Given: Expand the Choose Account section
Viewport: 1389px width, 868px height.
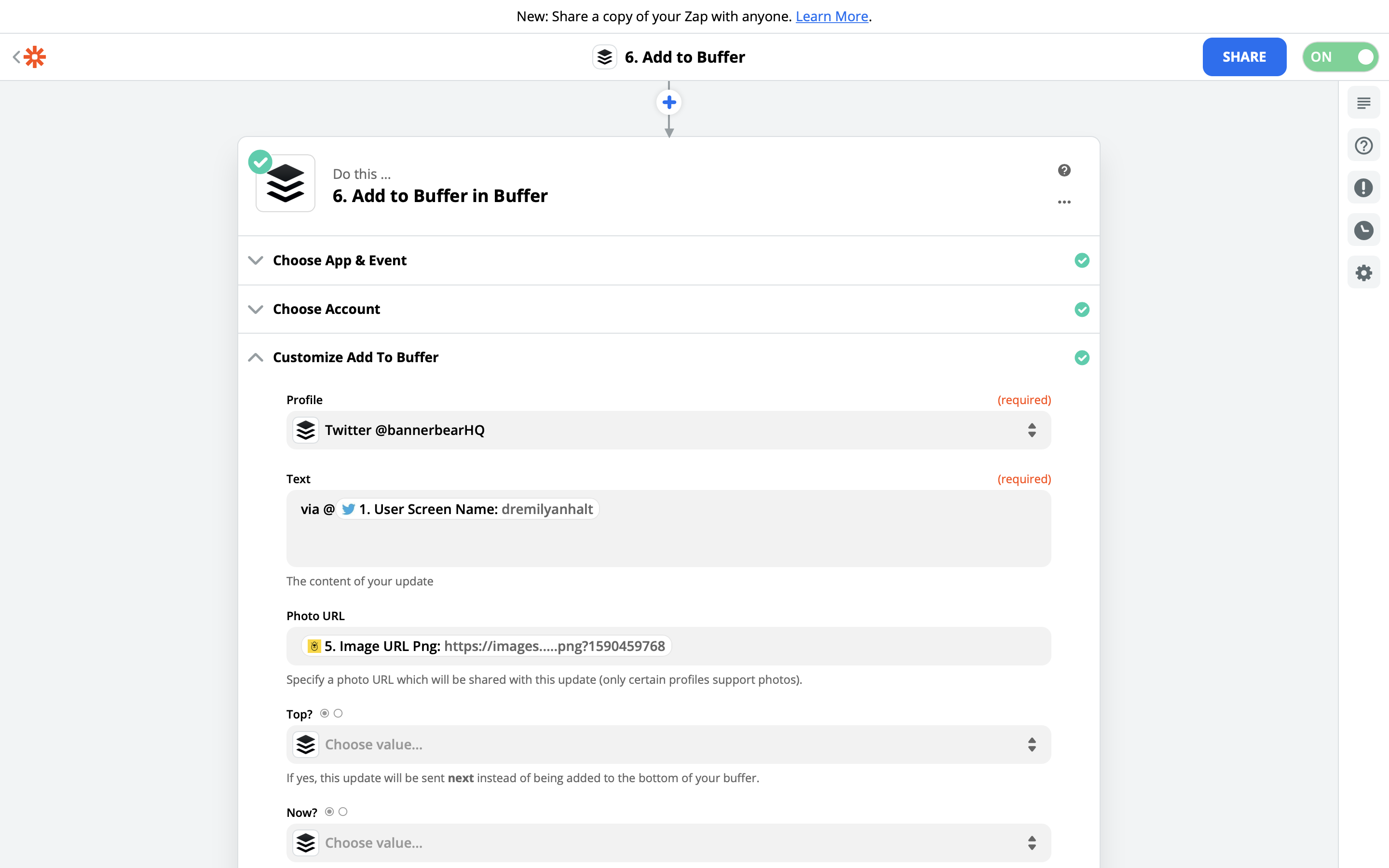Looking at the screenshot, I should [326, 310].
